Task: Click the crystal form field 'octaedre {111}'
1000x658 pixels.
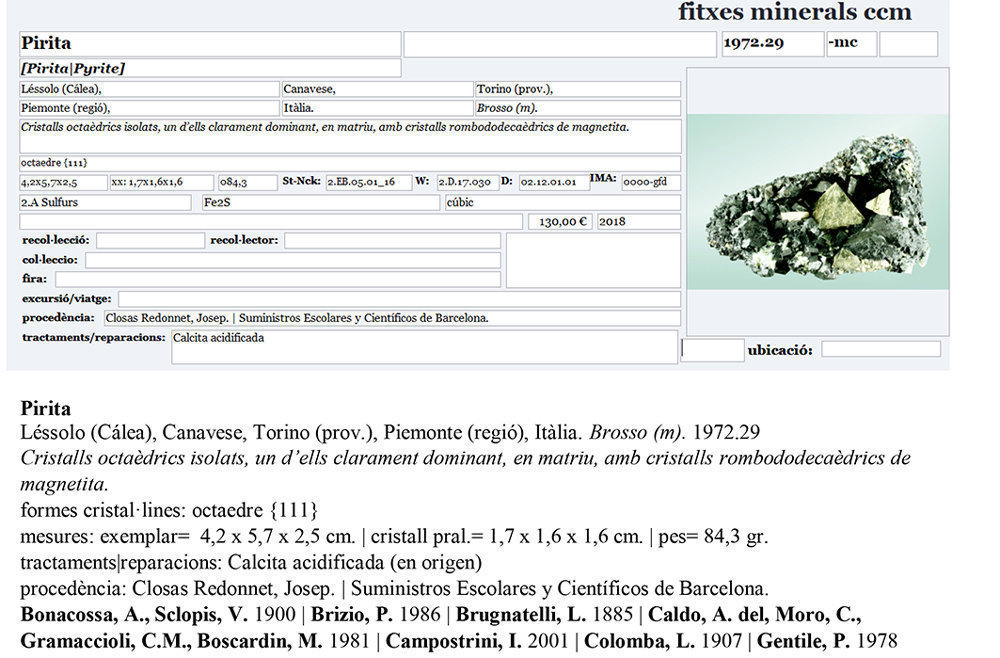Action: tap(350, 163)
